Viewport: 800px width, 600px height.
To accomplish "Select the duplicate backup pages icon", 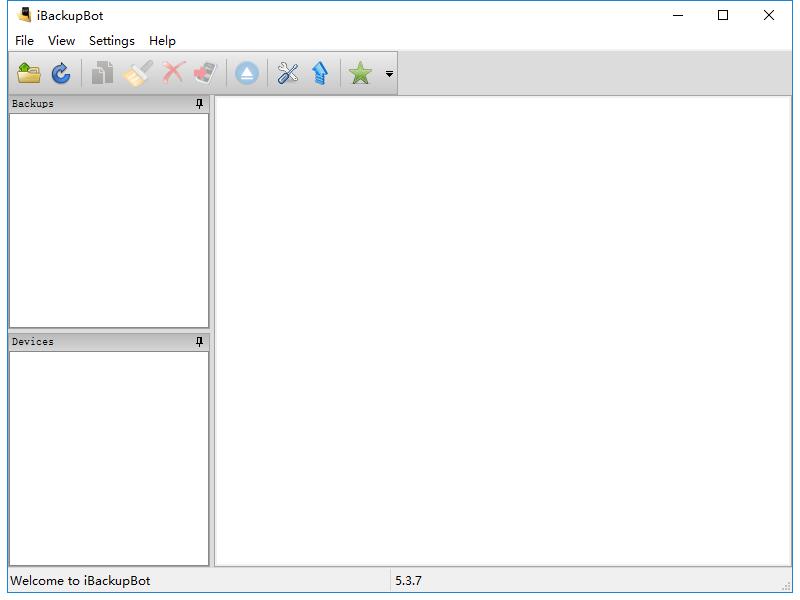I will point(103,73).
